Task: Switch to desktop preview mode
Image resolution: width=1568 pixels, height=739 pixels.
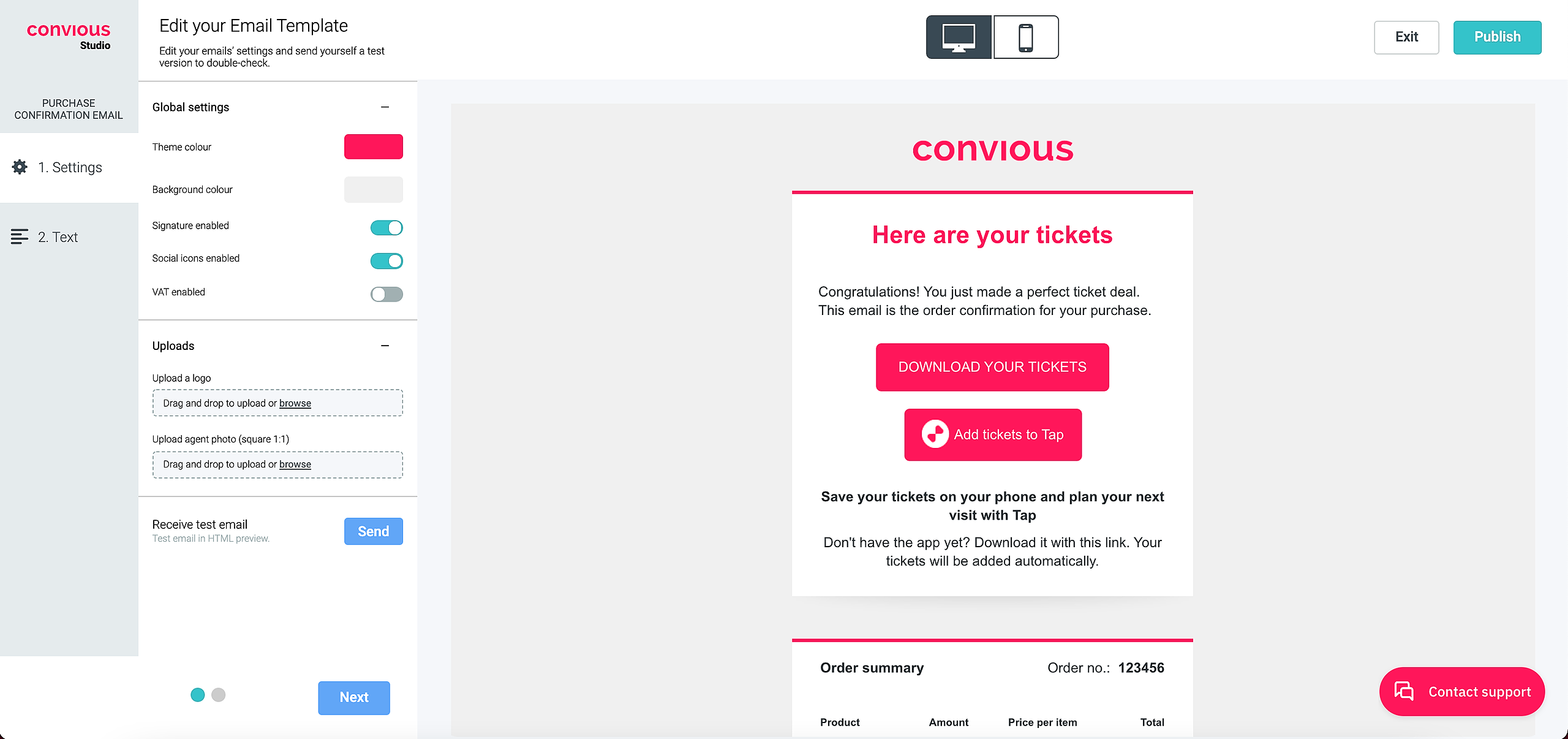Action: click(959, 37)
